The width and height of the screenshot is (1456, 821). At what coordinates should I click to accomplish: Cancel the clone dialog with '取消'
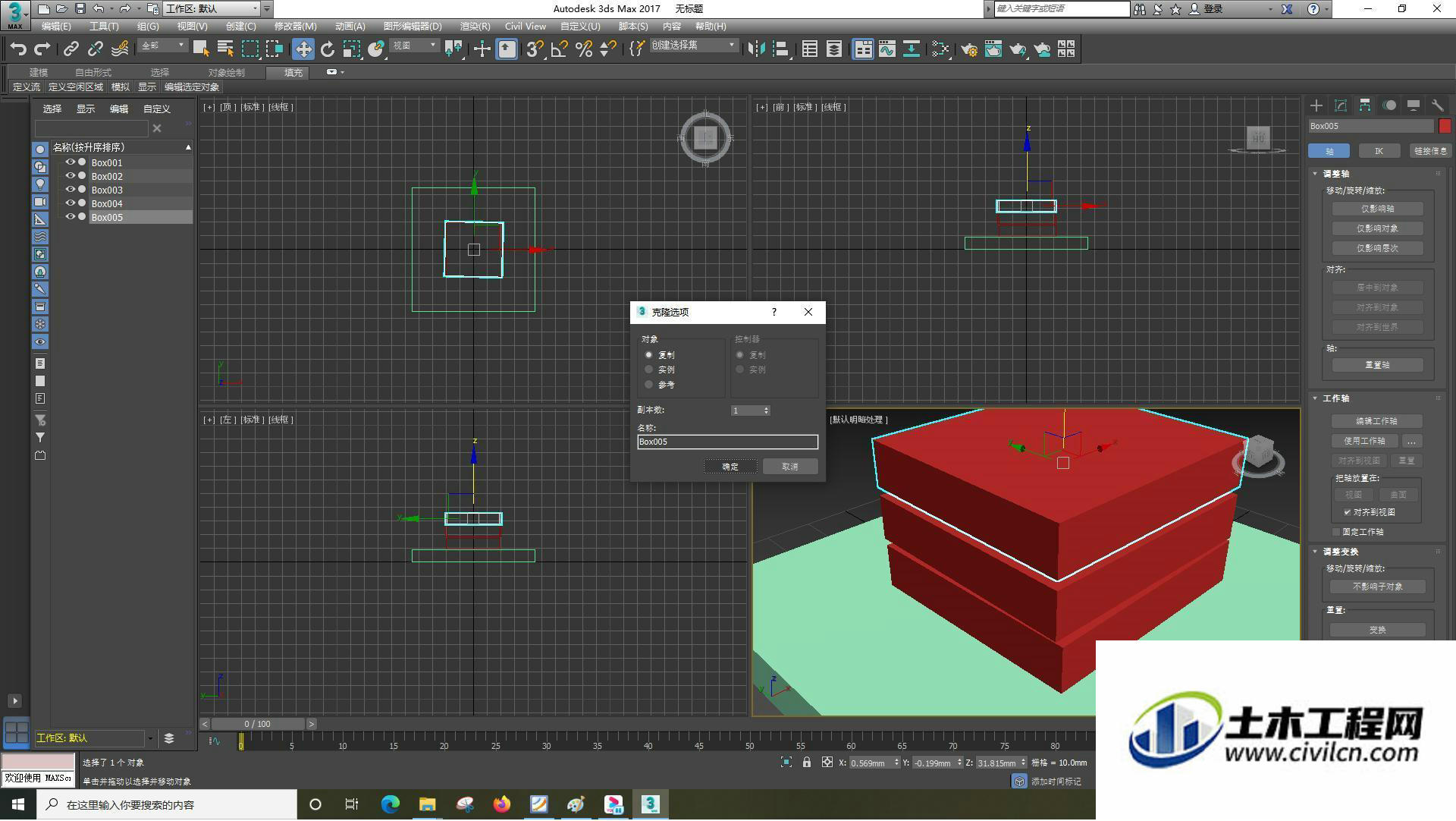pos(790,467)
